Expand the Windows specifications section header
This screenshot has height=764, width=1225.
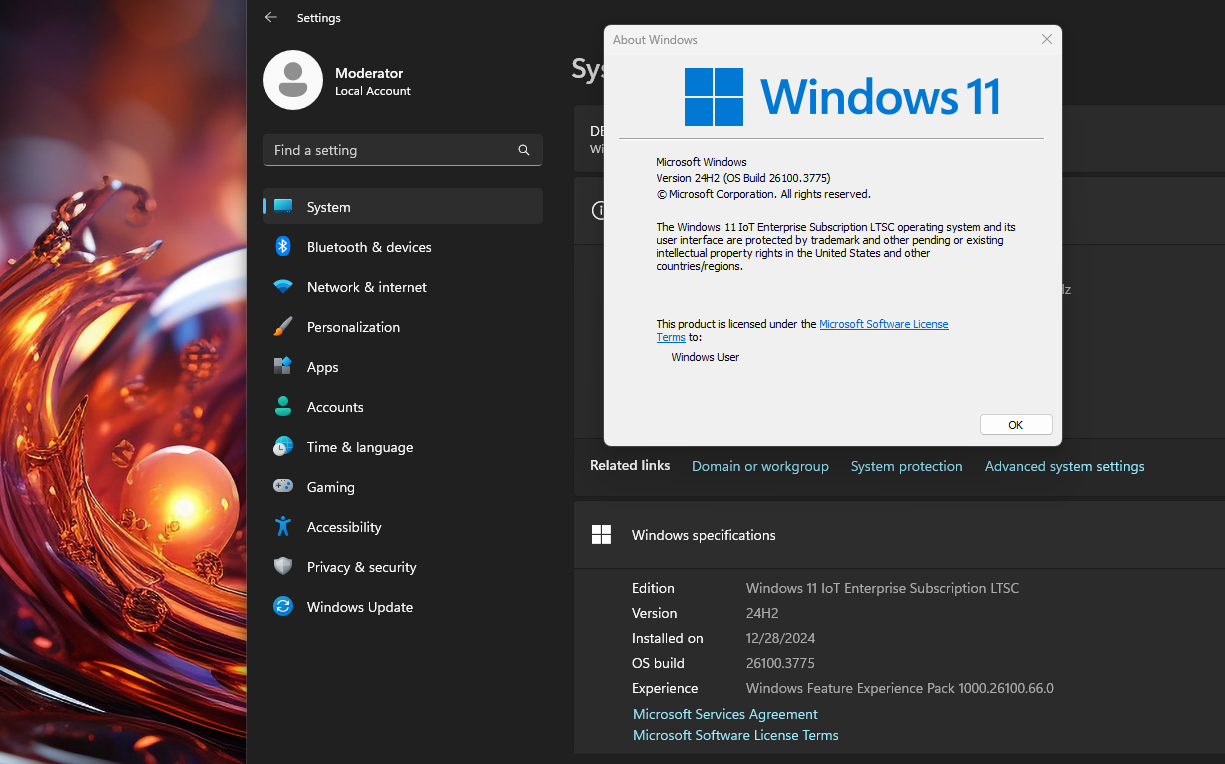pos(899,535)
